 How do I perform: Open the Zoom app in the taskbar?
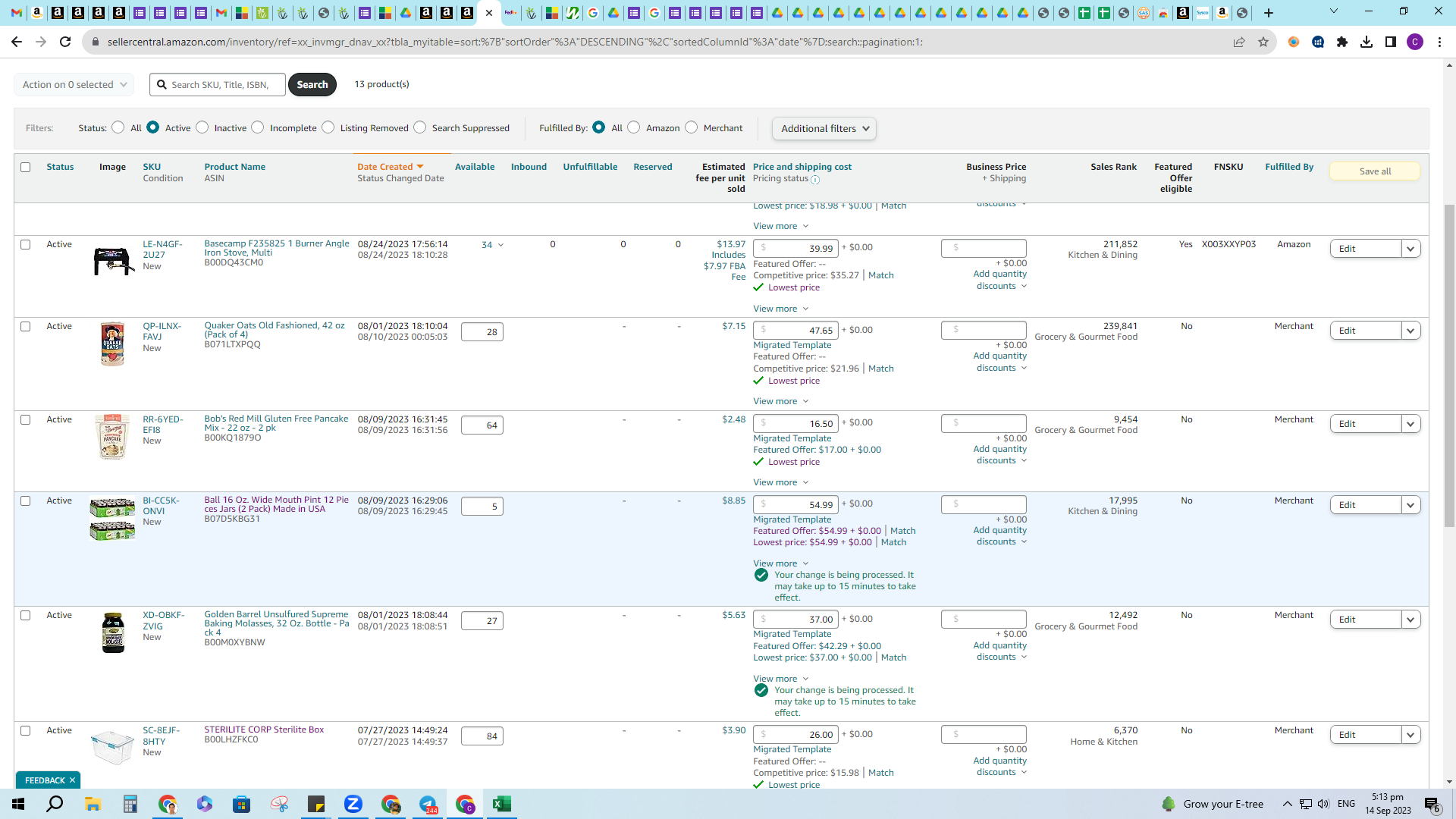pyautogui.click(x=353, y=804)
